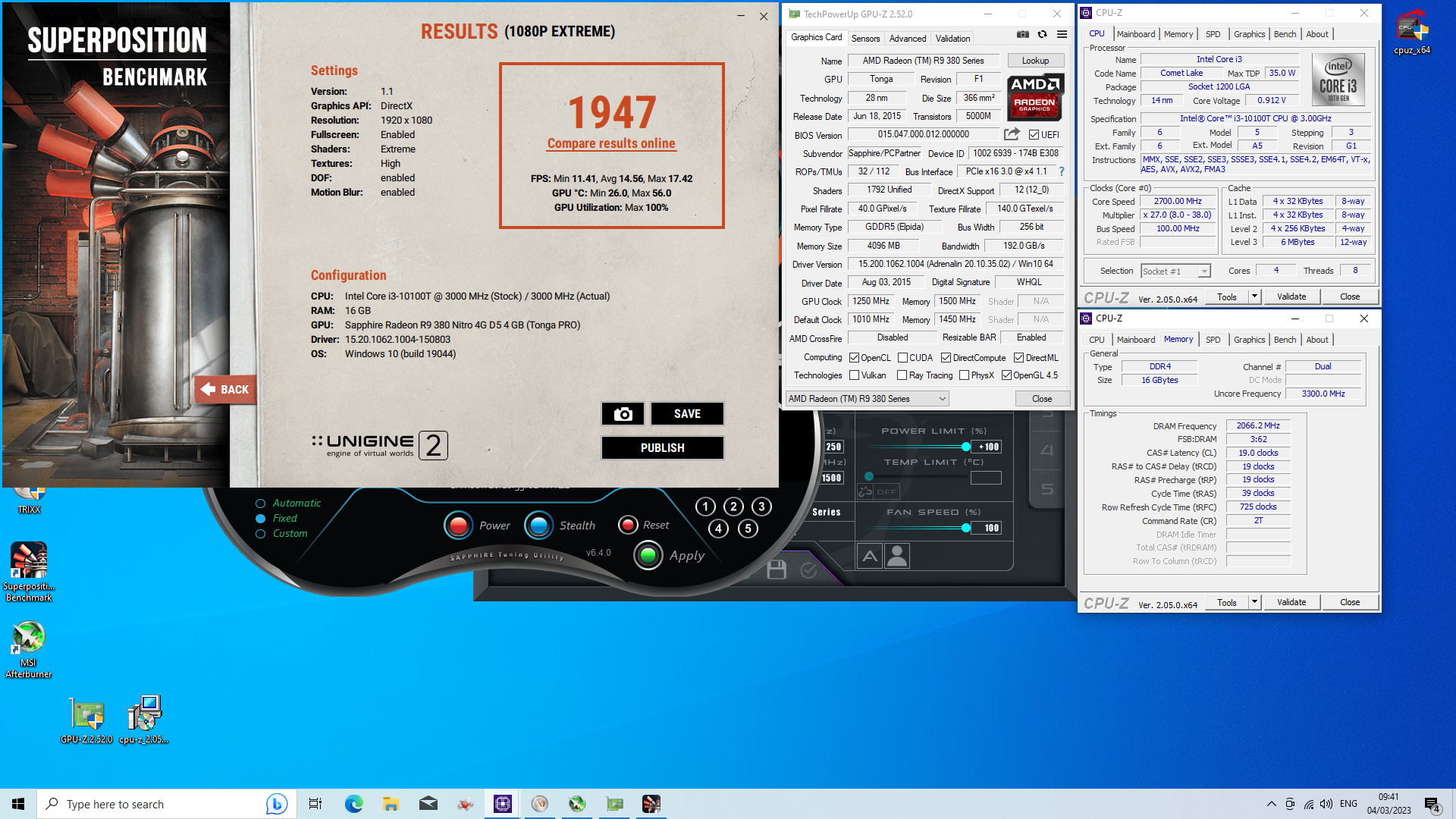This screenshot has height=819, width=1456.
Task: Select TRIXX profile 5
Action: [x=748, y=529]
